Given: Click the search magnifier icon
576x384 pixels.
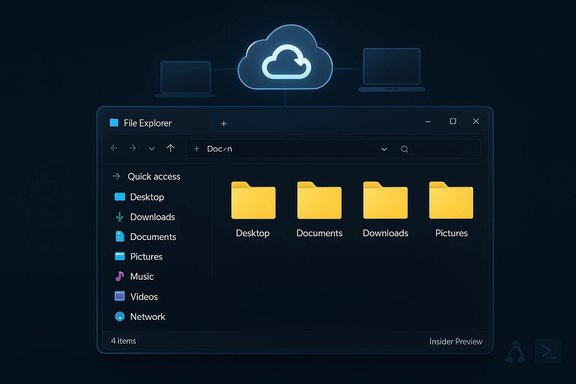Looking at the screenshot, I should (404, 149).
